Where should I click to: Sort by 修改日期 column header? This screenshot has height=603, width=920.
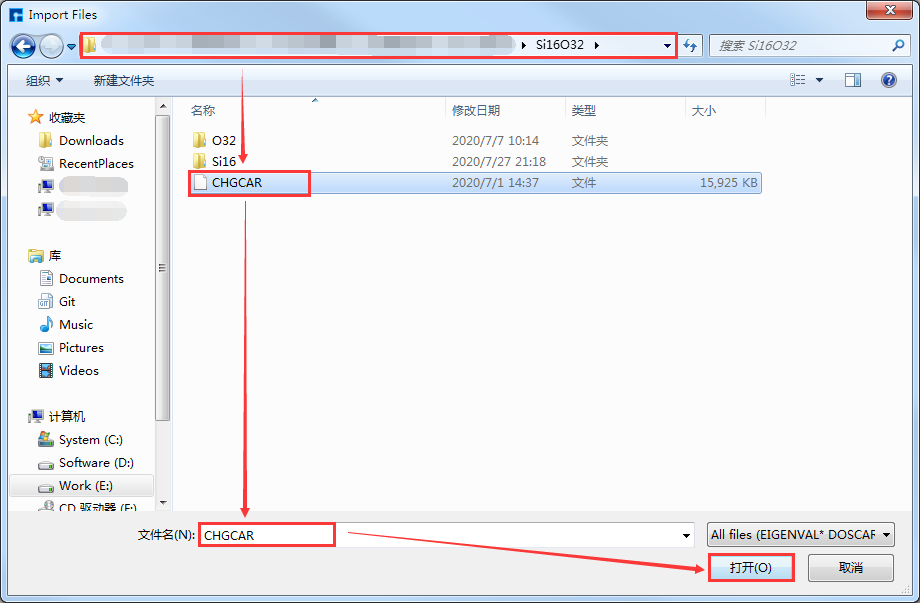tap(476, 111)
